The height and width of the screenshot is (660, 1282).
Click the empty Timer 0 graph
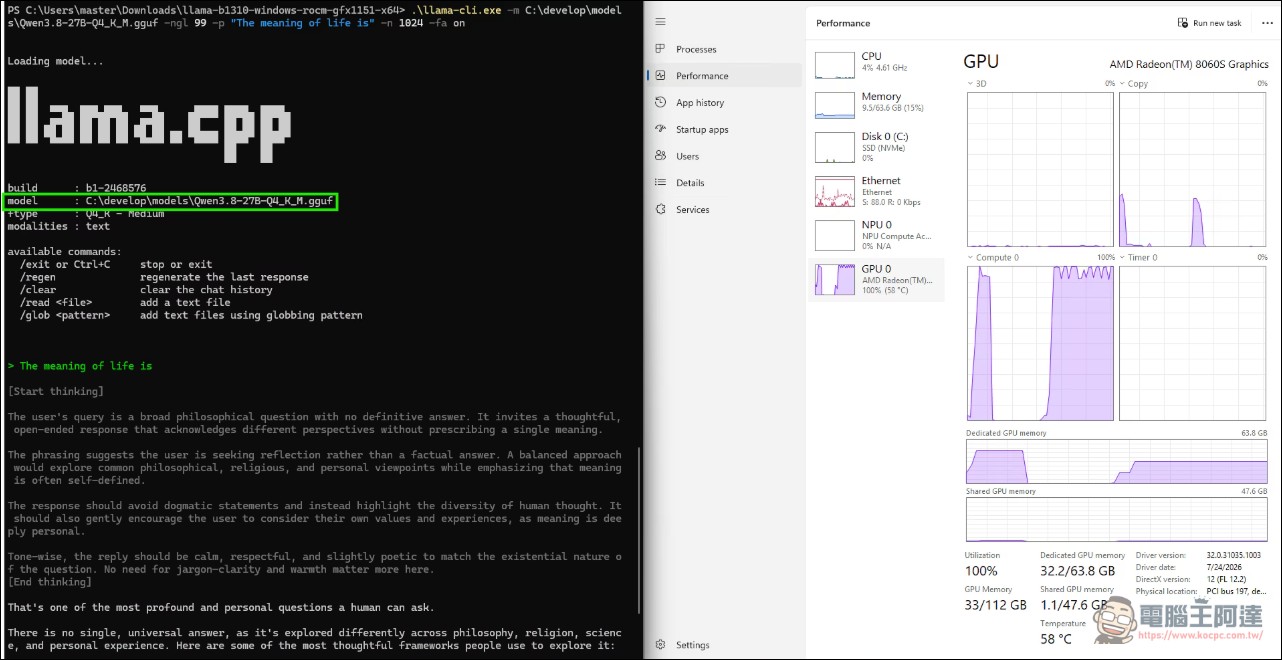coord(1193,343)
